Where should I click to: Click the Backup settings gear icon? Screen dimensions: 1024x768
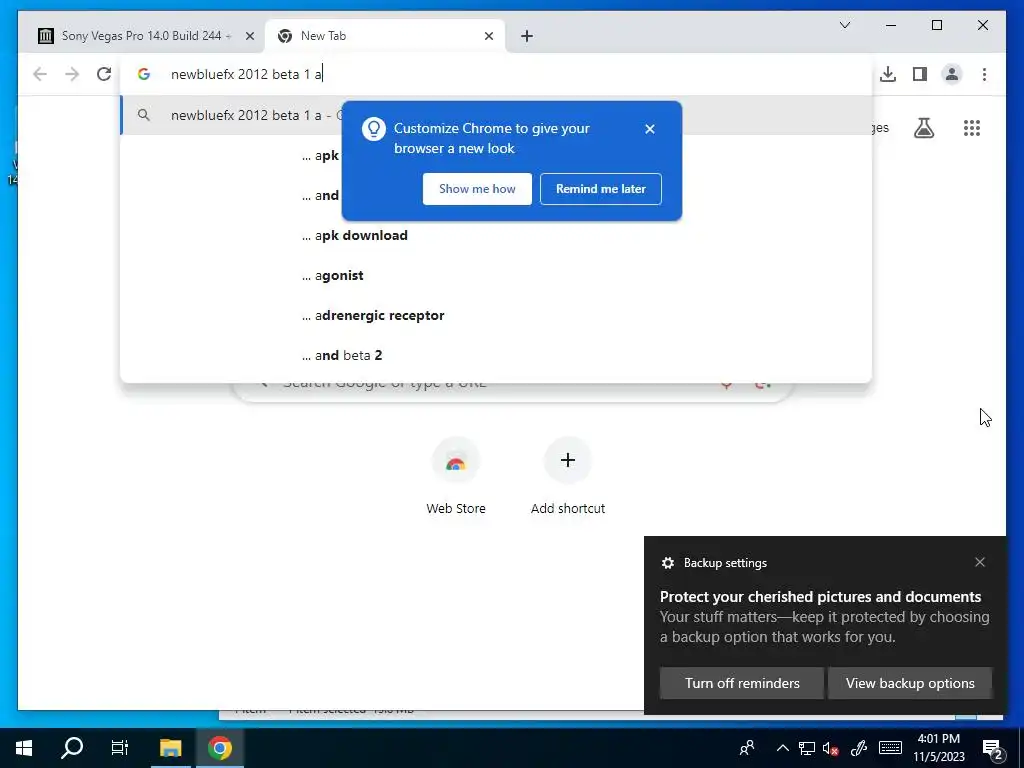[667, 563]
